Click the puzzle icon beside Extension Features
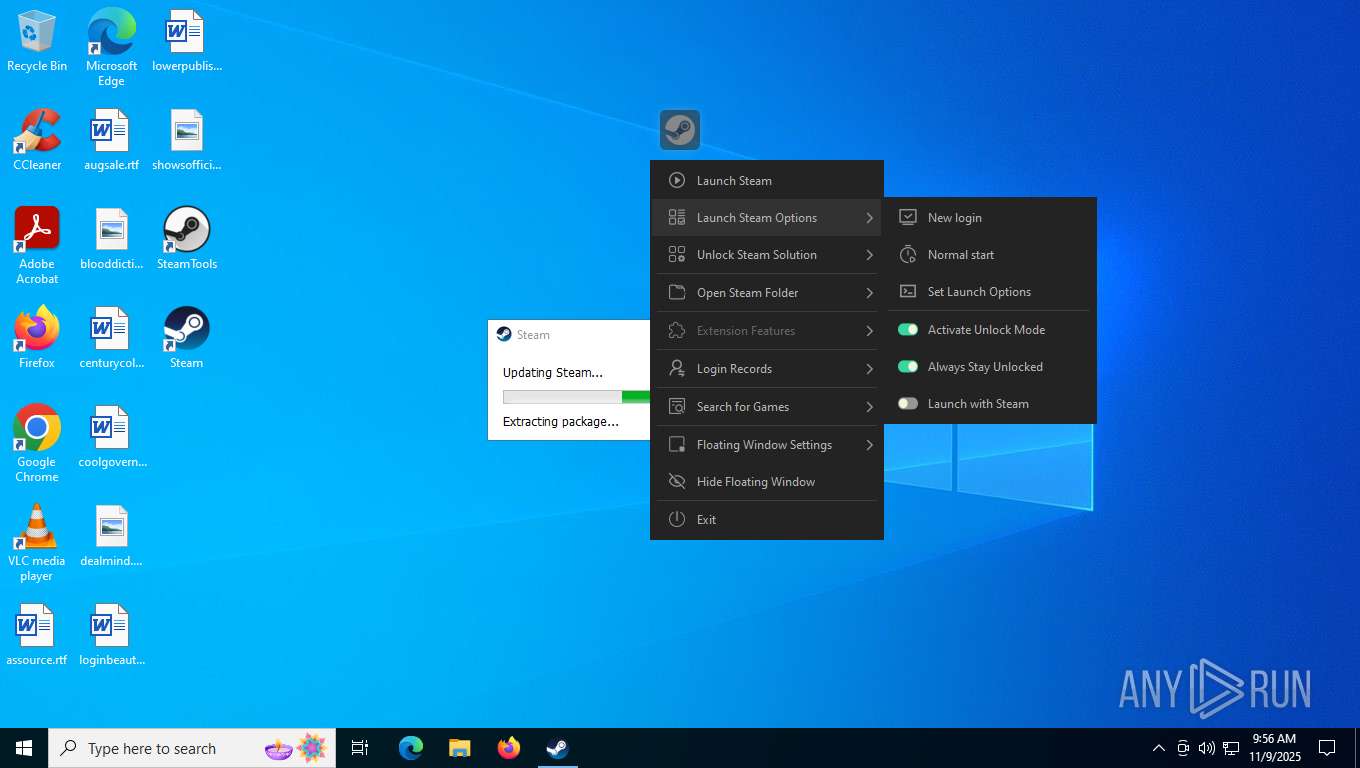1360x768 pixels. 677,331
